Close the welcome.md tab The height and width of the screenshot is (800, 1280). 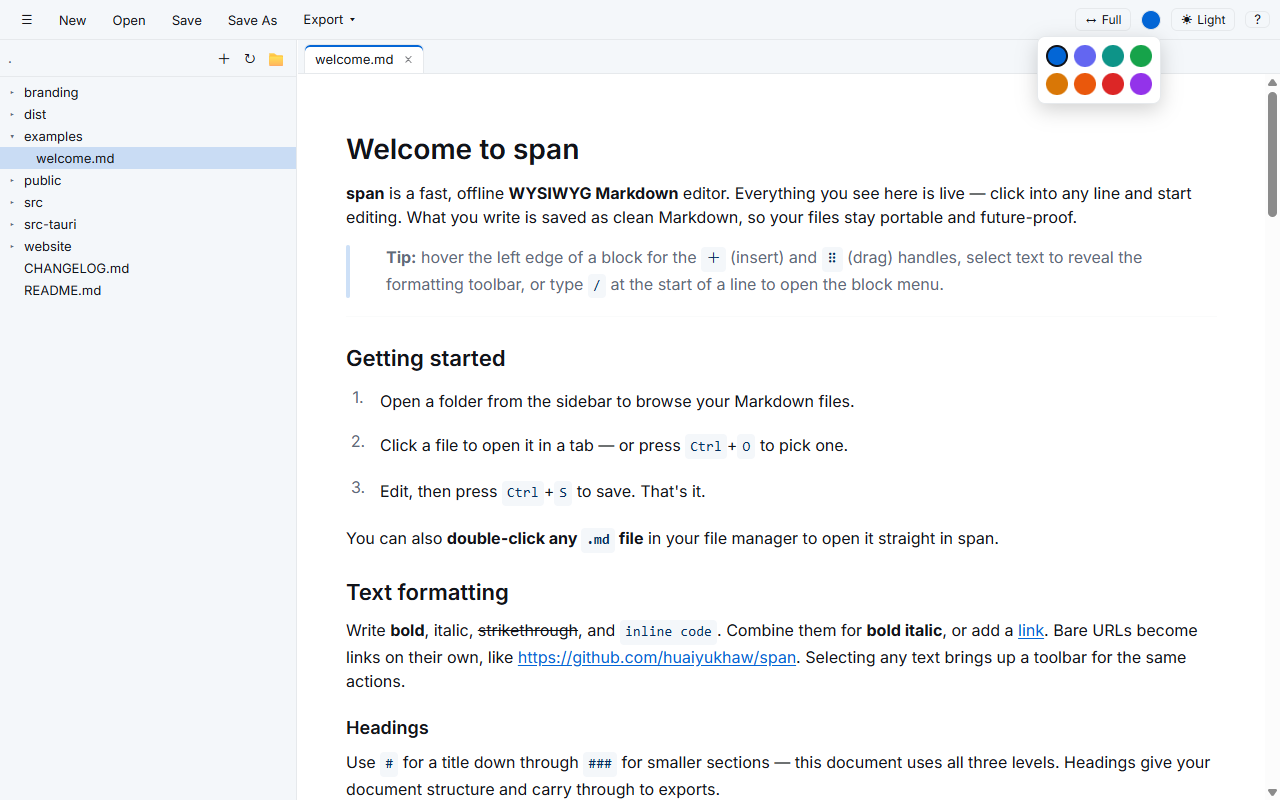tap(408, 60)
